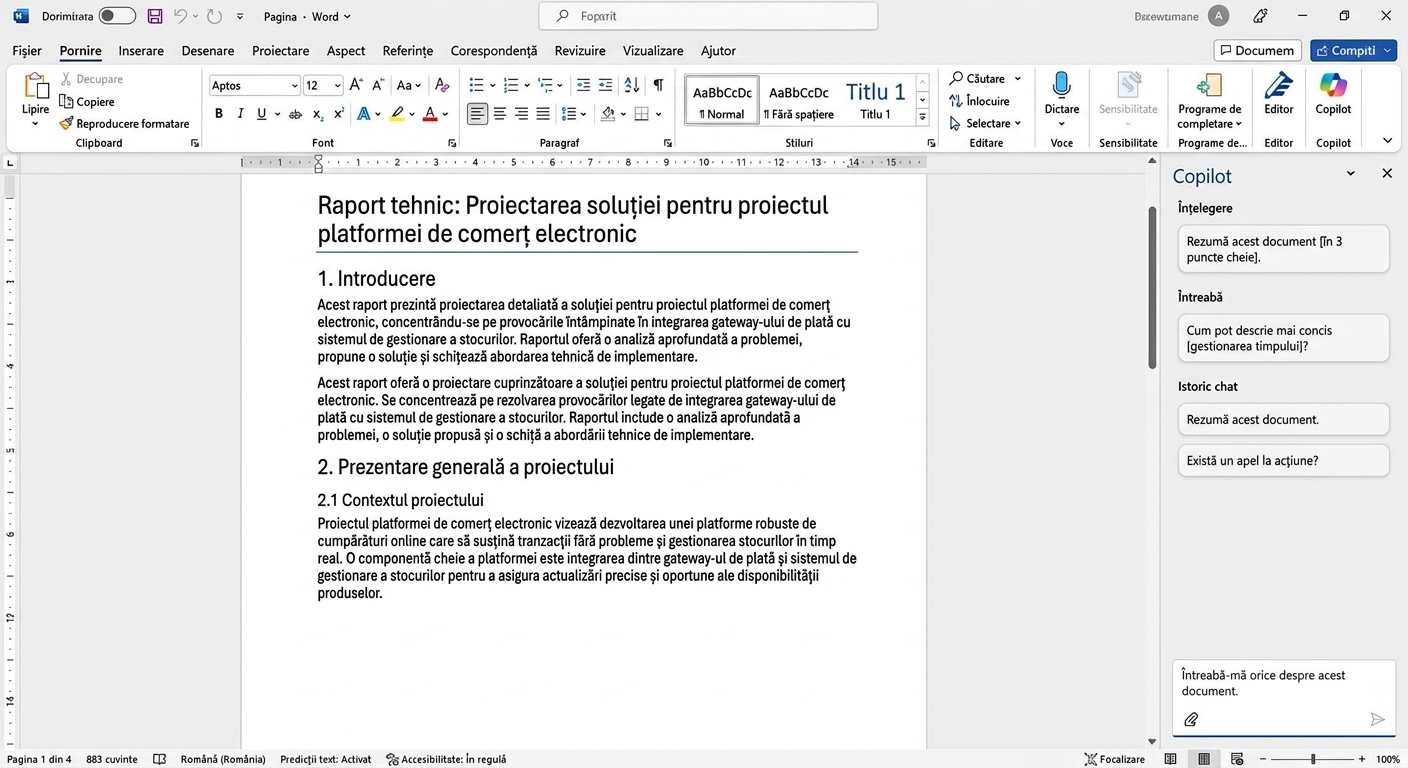Open Accesibilitate status bar checker
The width and height of the screenshot is (1408, 768).
coord(446,759)
